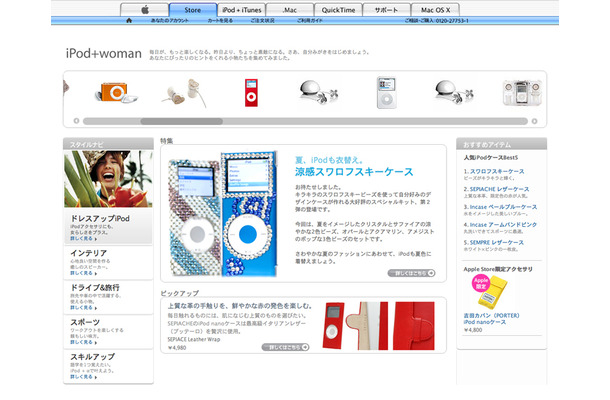Open the ドレスアップiPod category
This screenshot has width=610, height=400.
point(100,218)
